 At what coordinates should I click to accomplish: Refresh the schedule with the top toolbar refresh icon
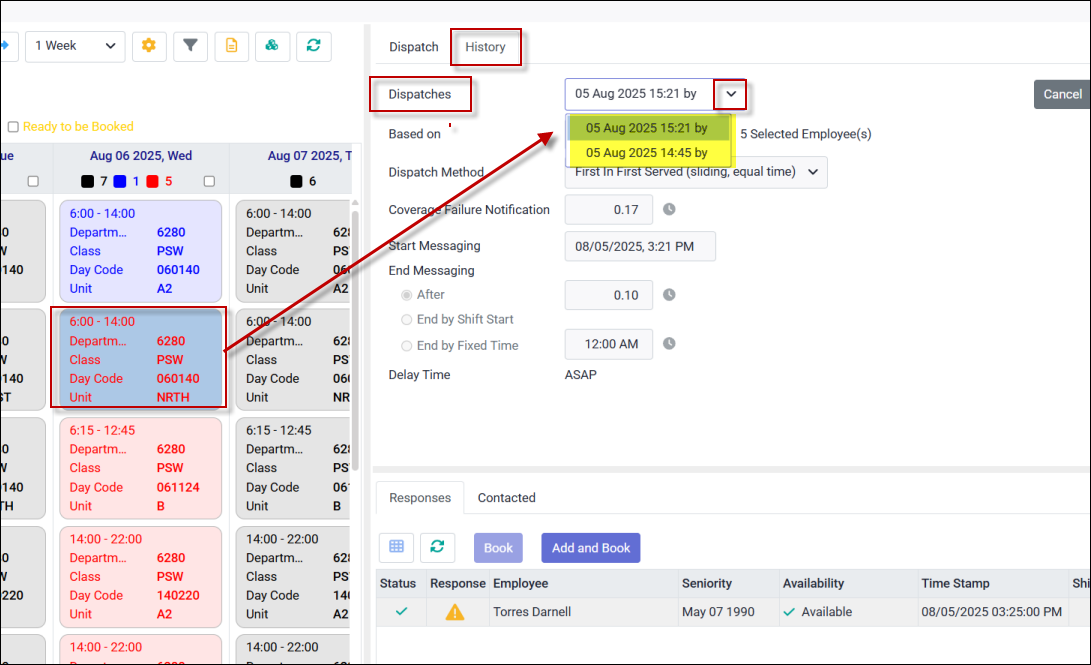tap(313, 46)
